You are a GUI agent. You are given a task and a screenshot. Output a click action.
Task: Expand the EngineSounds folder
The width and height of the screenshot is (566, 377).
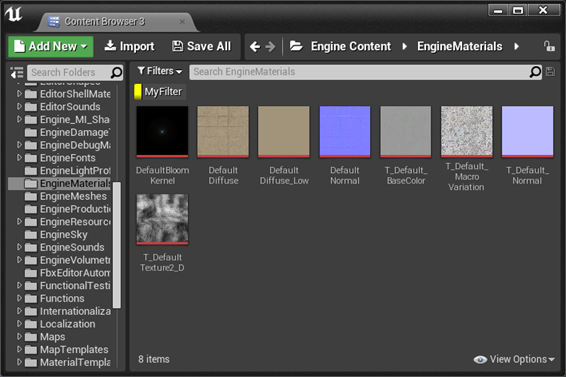(x=19, y=247)
